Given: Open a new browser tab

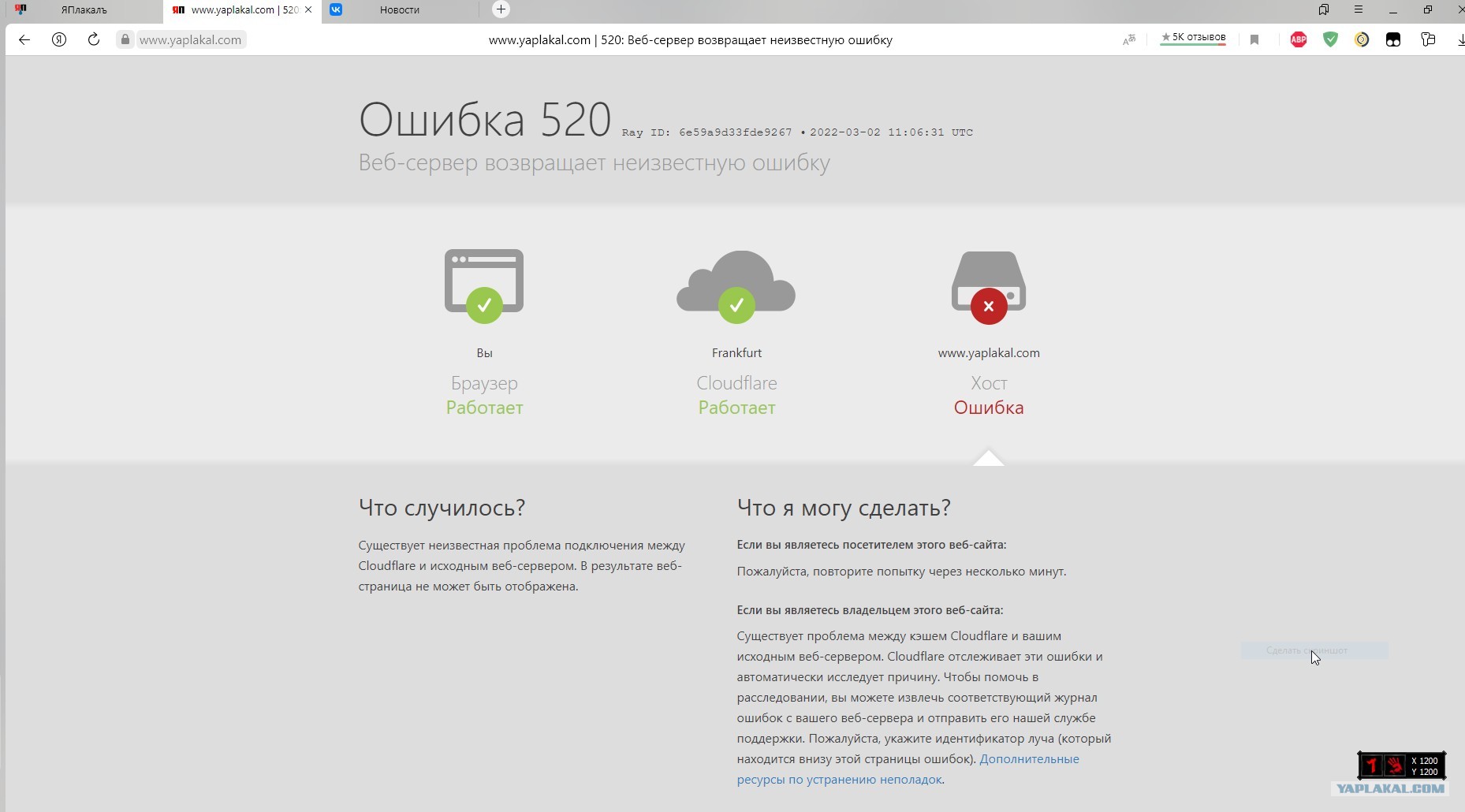Looking at the screenshot, I should click(501, 9).
